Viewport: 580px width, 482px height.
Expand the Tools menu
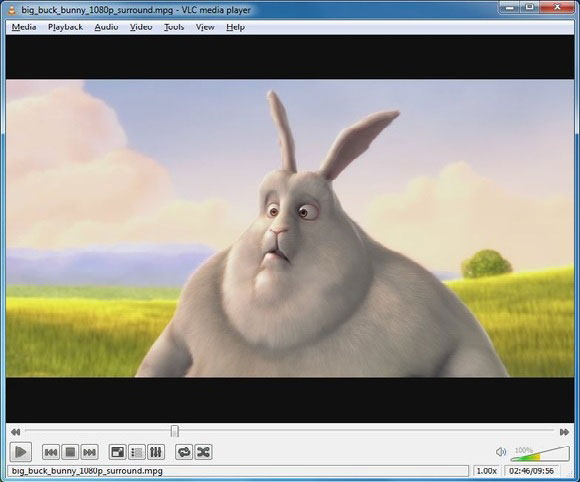[174, 27]
